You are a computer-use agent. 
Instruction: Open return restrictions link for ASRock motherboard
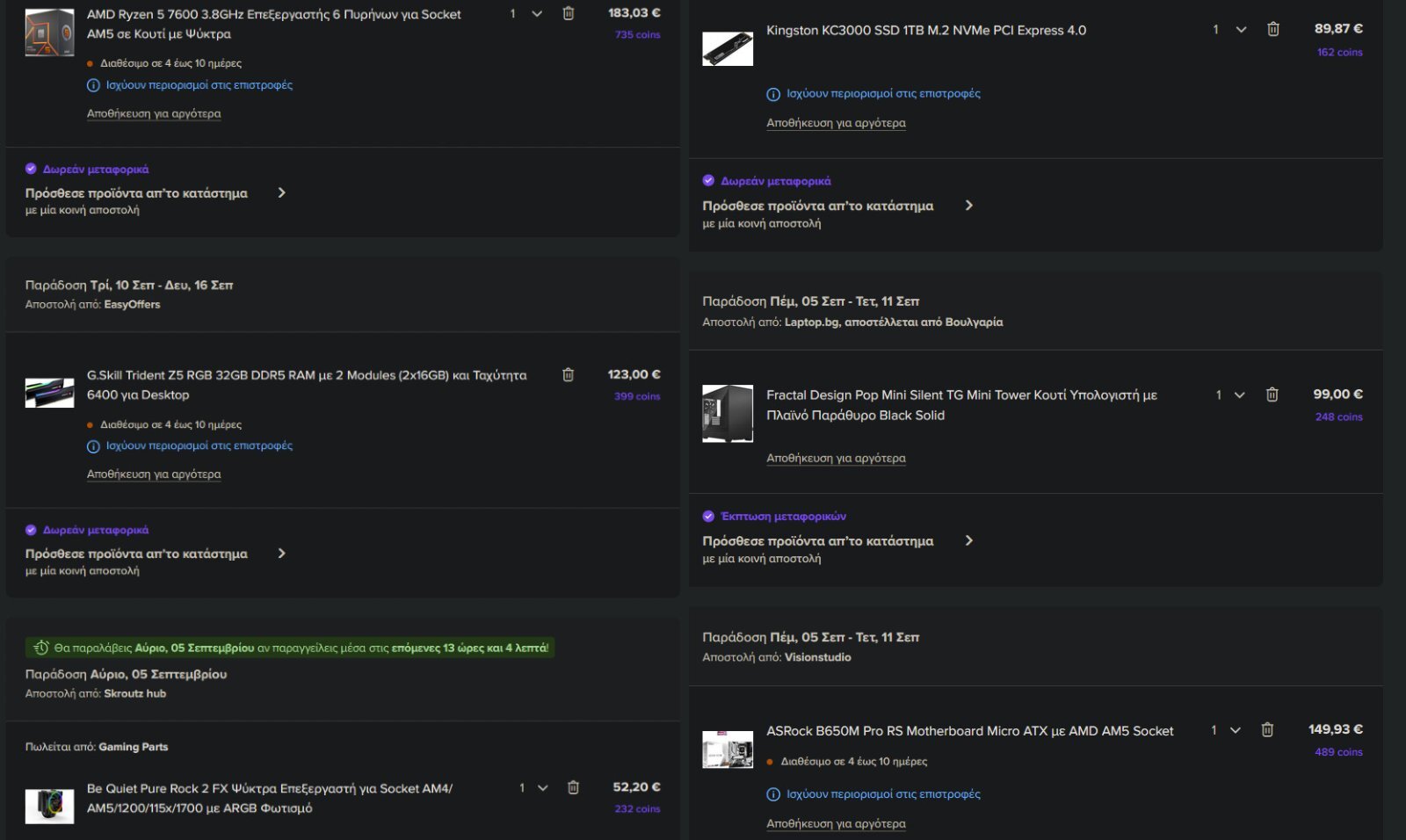click(883, 793)
